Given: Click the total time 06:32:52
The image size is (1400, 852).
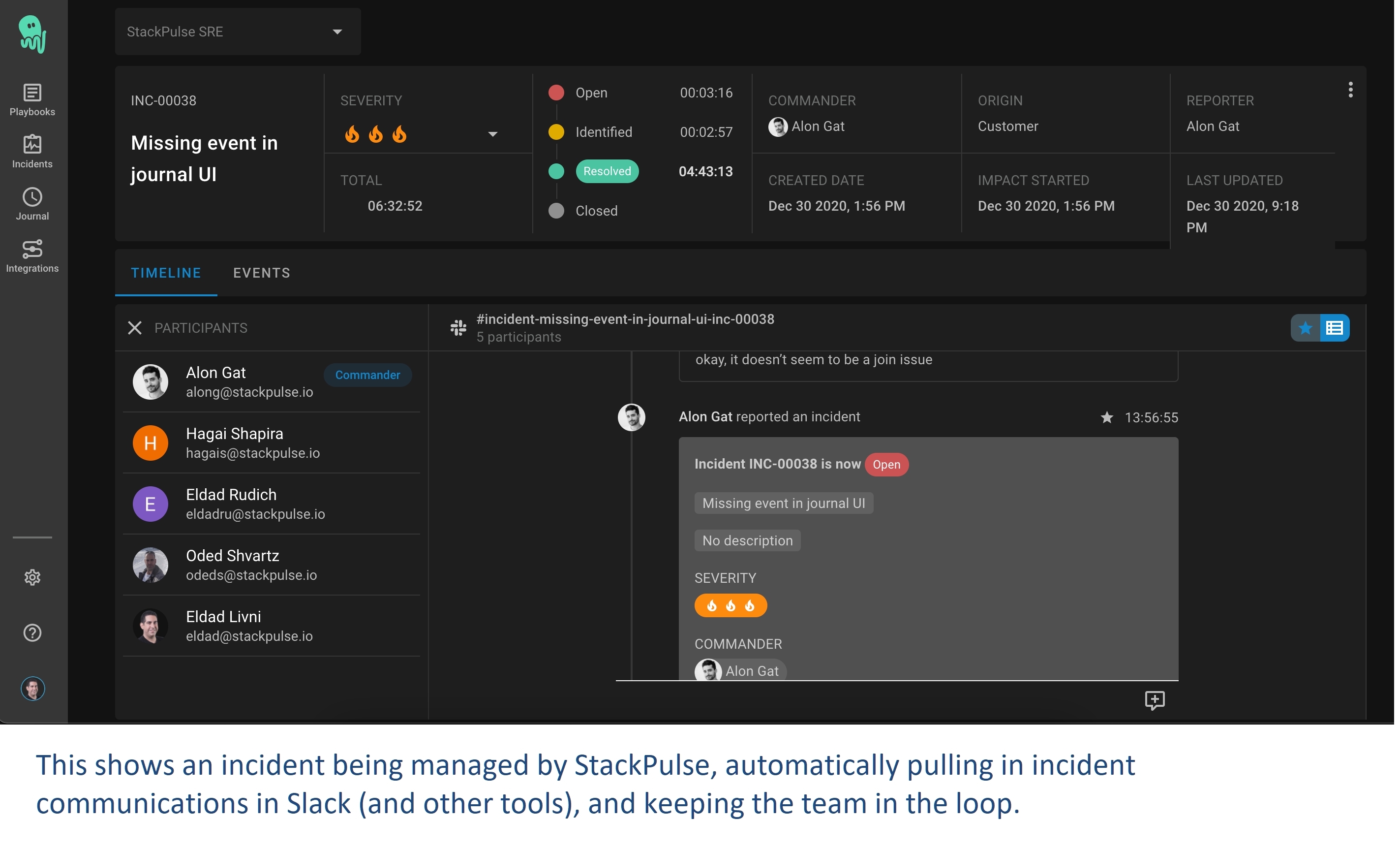Looking at the screenshot, I should point(395,206).
